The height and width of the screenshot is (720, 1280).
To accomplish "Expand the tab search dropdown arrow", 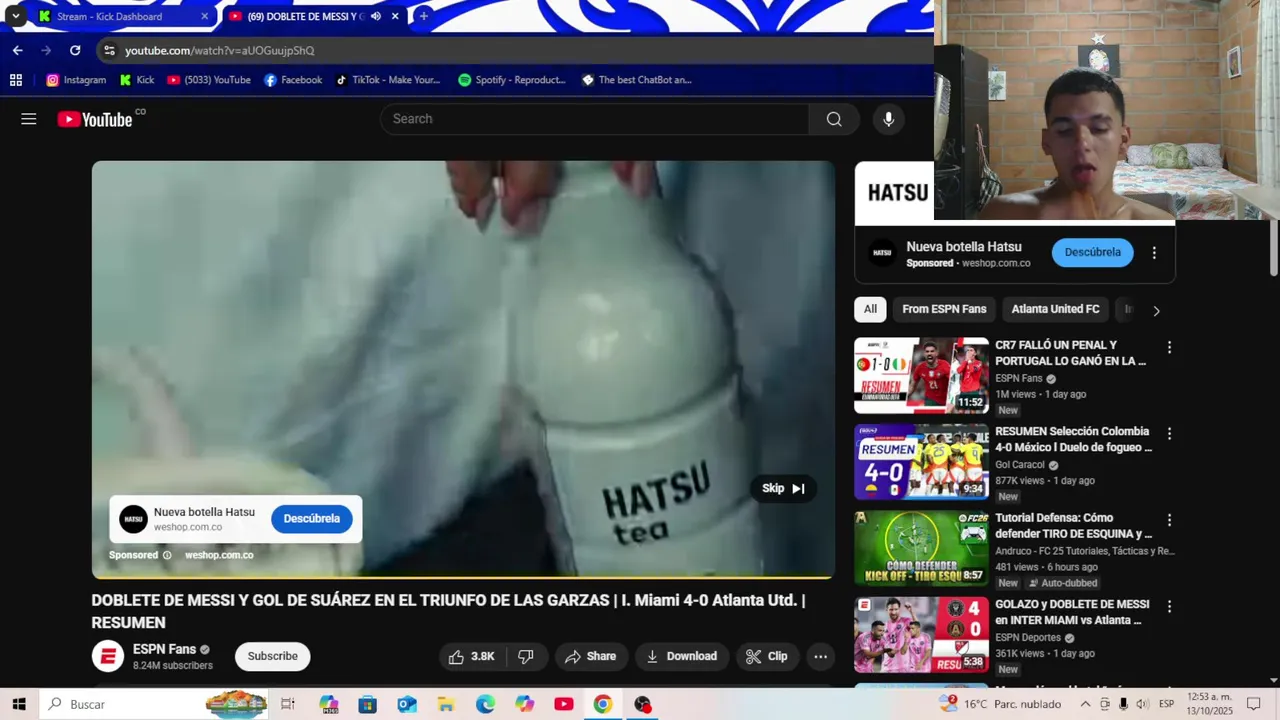I will [15, 16].
